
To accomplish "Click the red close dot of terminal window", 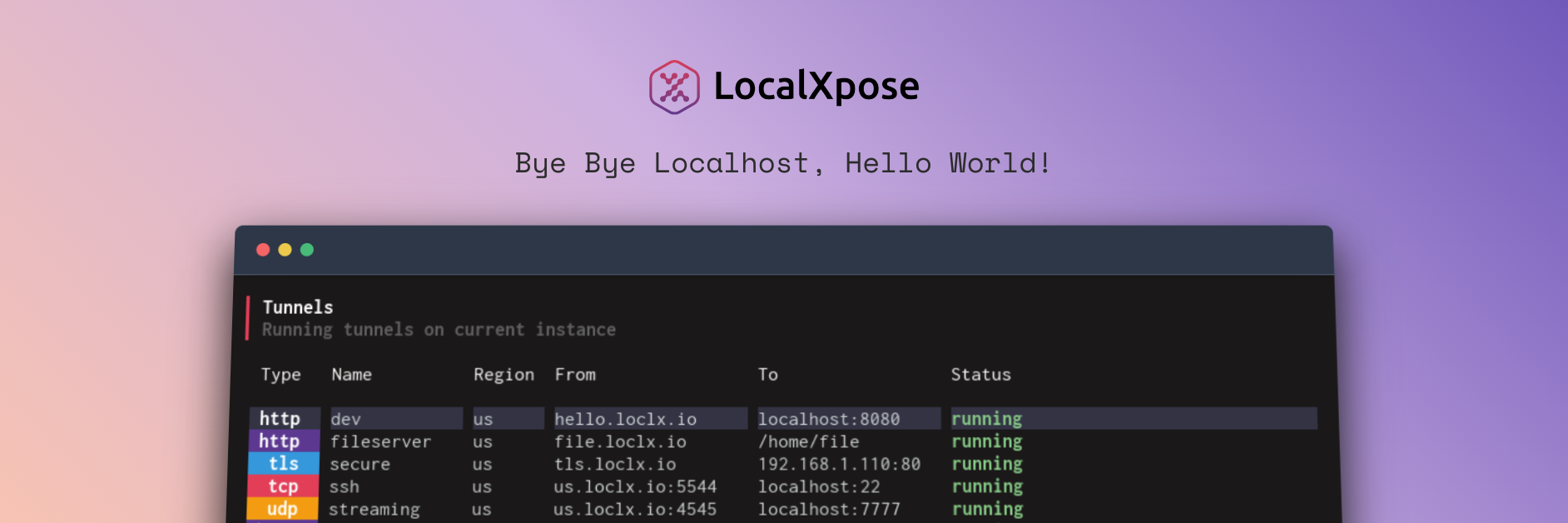I will pyautogui.click(x=263, y=250).
